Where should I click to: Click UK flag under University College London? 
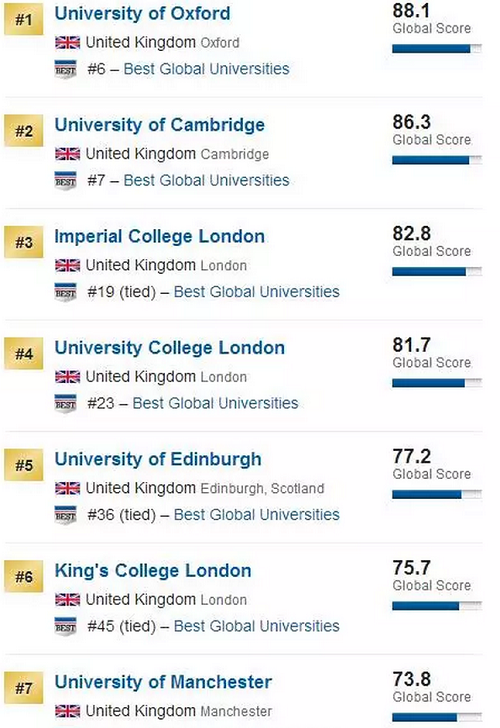coord(67,377)
